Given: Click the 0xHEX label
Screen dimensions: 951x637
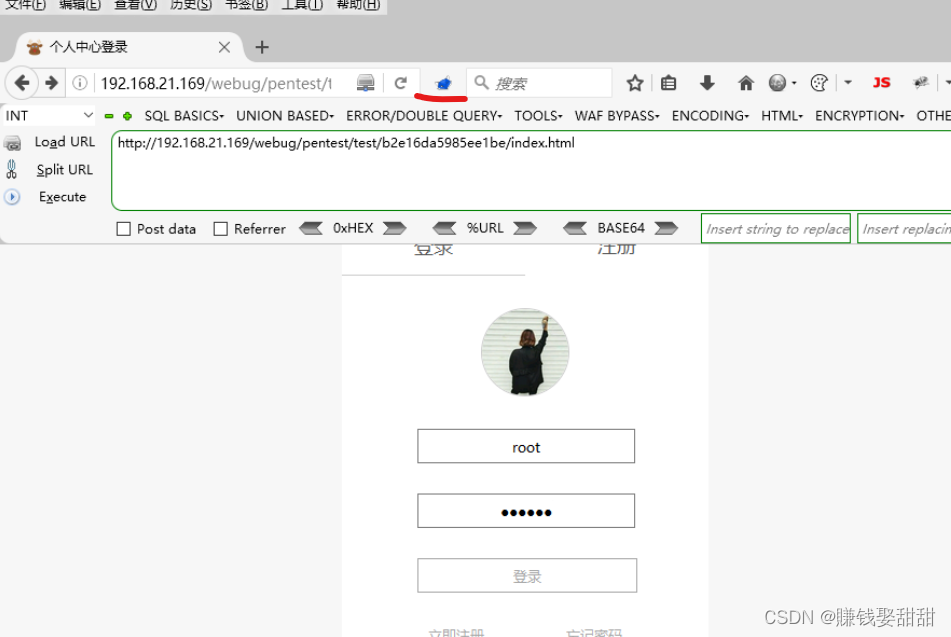Looking at the screenshot, I should (353, 228).
